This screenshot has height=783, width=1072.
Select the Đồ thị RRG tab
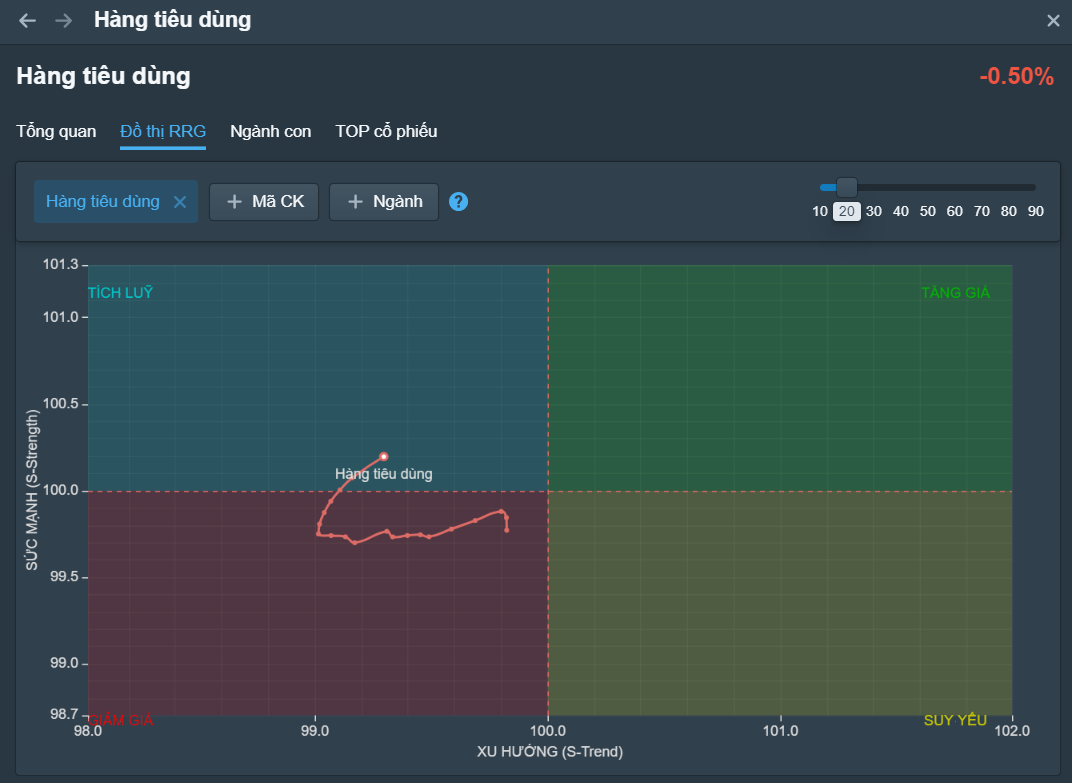(163, 131)
